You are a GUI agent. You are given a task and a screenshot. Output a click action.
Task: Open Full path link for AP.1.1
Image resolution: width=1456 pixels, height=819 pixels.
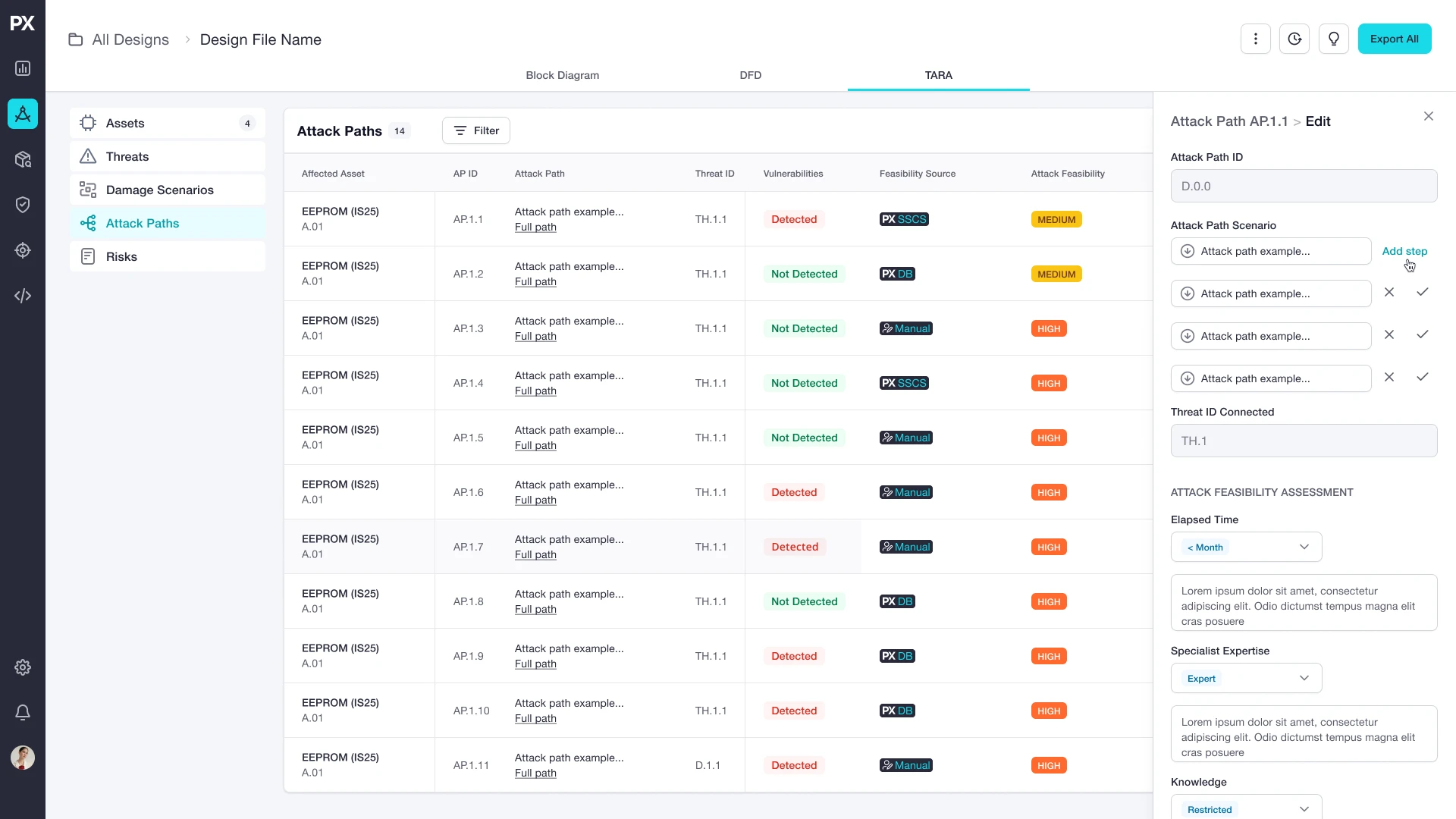(x=535, y=227)
